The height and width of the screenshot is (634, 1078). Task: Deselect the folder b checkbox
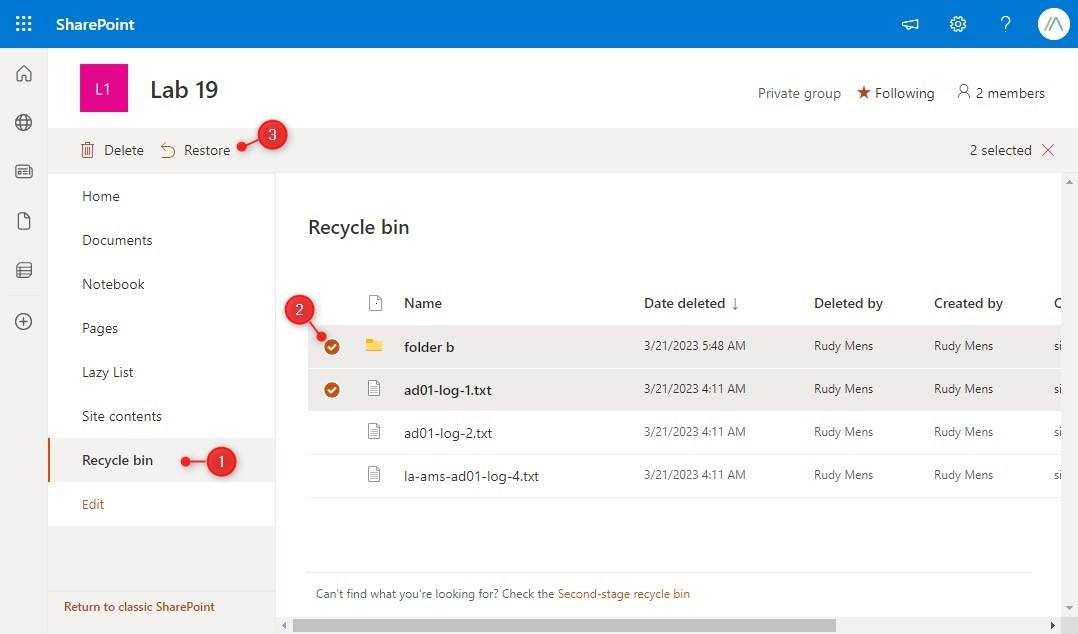click(332, 347)
